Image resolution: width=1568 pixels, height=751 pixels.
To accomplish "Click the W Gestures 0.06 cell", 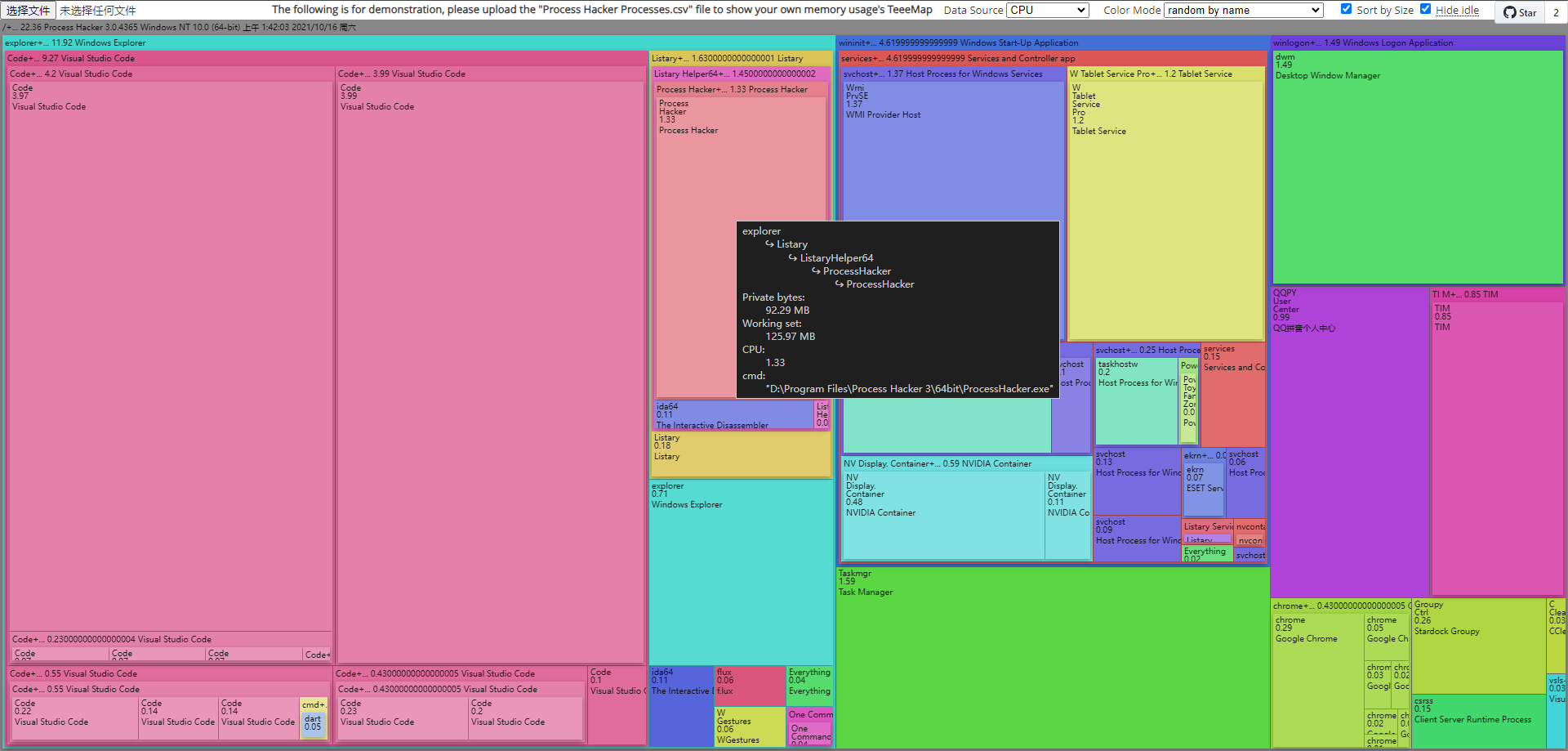I will pos(750,726).
